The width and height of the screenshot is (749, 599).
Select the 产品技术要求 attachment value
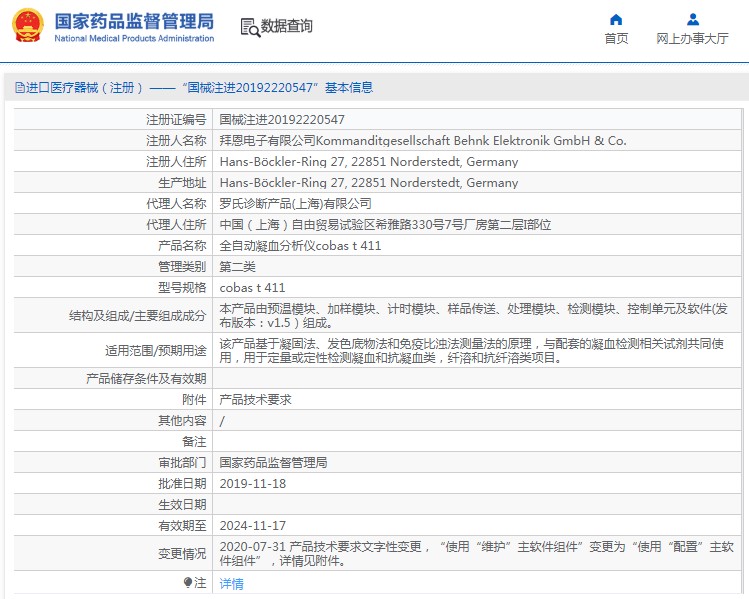point(255,399)
